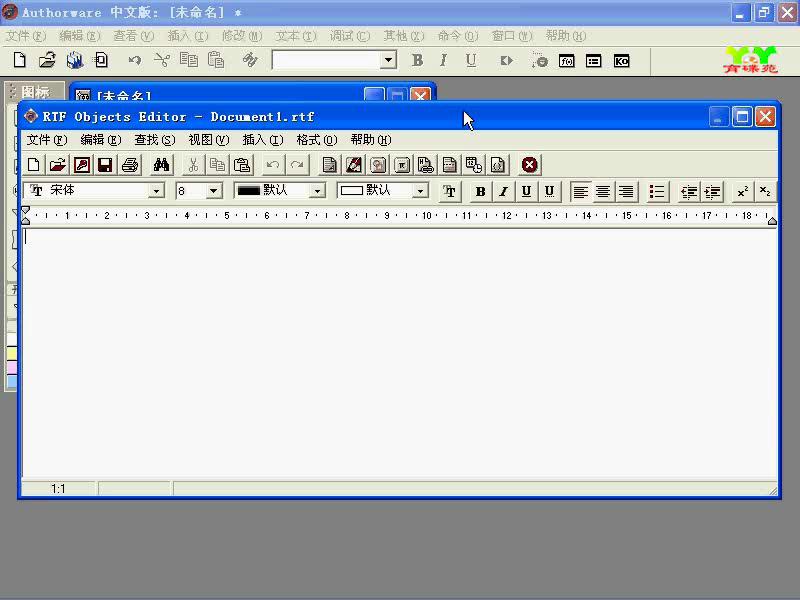Click the insert text file icon
The image size is (800, 600).
(x=449, y=165)
